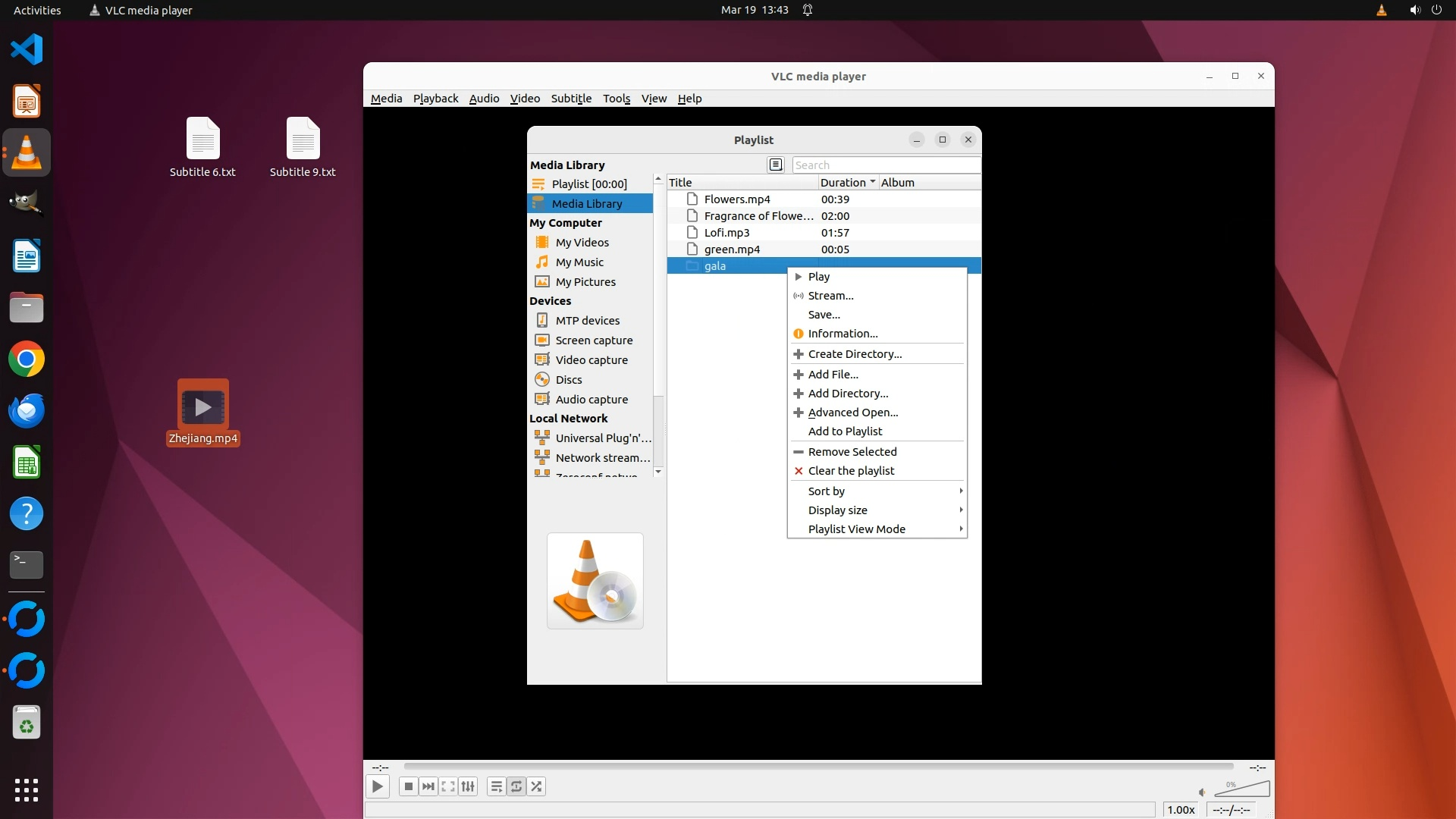This screenshot has width=1456, height=819.
Task: Adjust the volume slider
Action: [1242, 789]
